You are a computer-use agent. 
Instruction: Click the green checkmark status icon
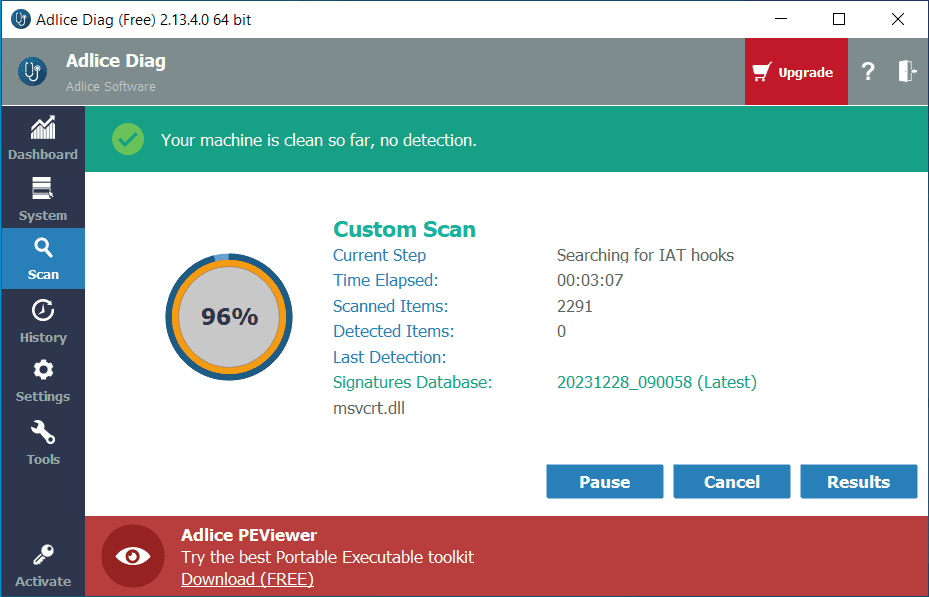(128, 140)
